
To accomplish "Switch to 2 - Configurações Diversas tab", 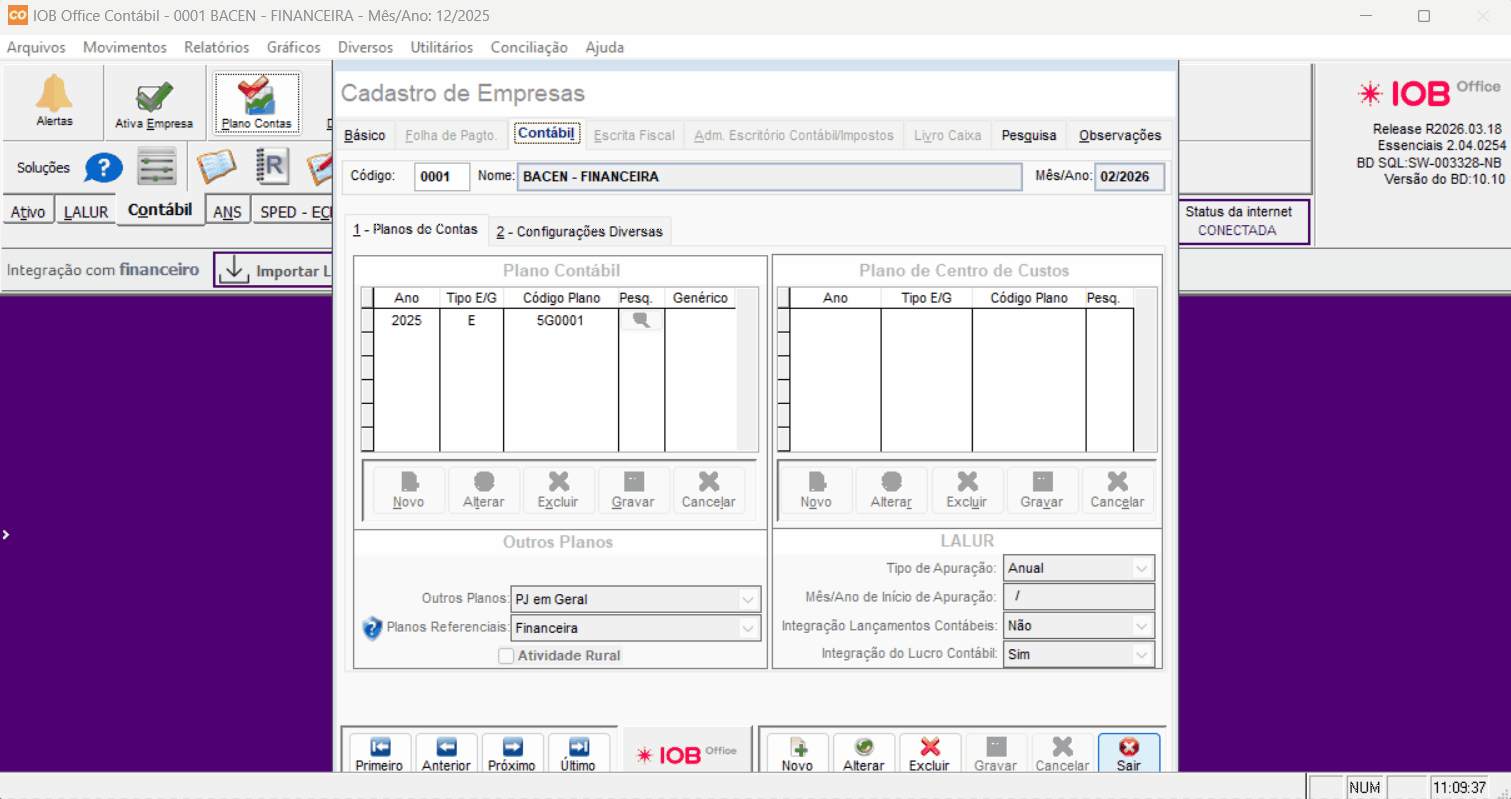I will click(579, 232).
